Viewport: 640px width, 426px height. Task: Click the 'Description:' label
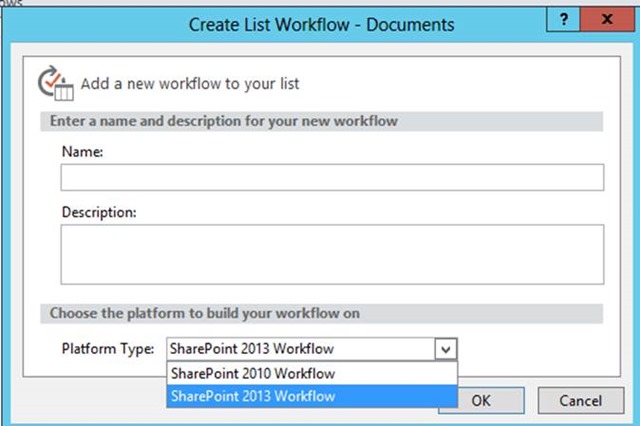[99, 212]
